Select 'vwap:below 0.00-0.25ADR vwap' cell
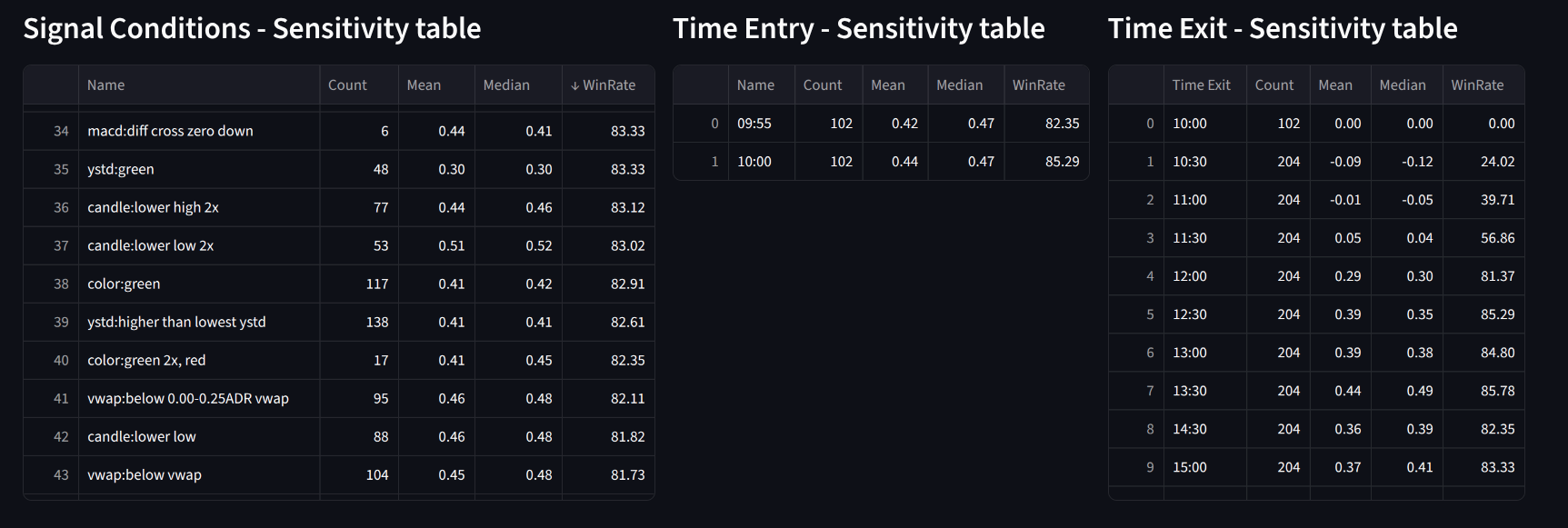1568x528 pixels. pyautogui.click(x=188, y=398)
